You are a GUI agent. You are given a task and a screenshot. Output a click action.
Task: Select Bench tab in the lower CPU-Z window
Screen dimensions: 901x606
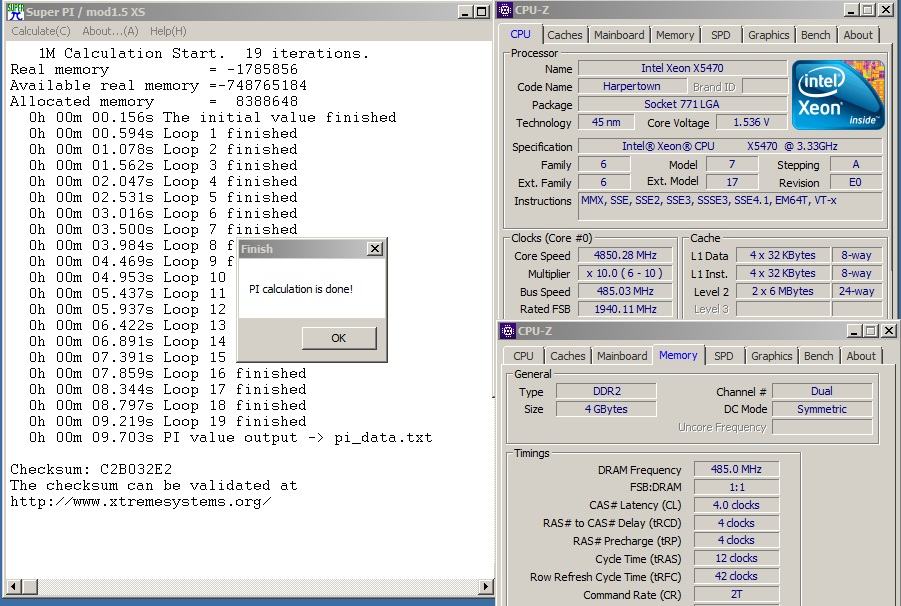[818, 356]
